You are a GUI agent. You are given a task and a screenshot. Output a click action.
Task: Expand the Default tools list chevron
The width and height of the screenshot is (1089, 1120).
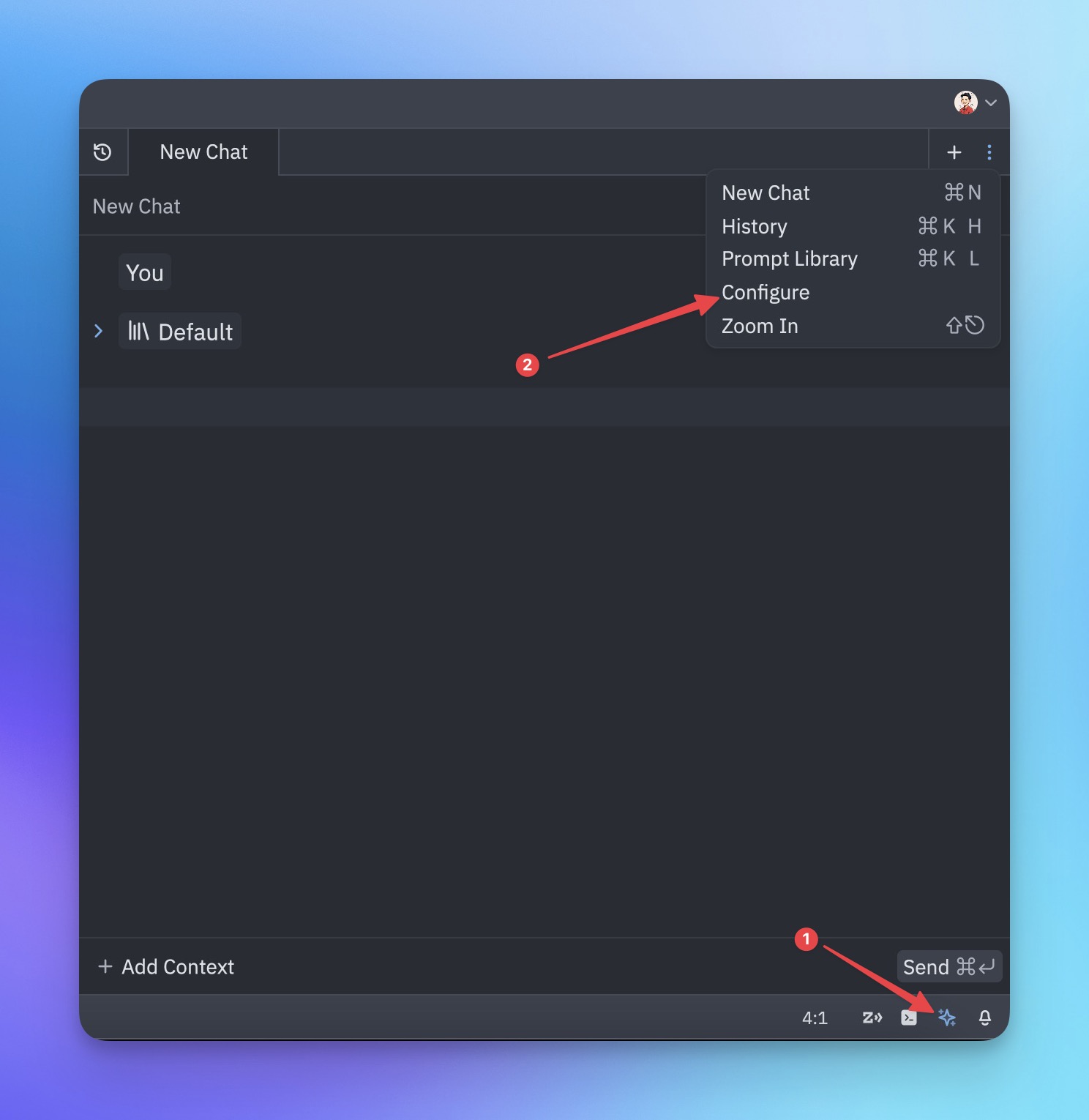click(x=99, y=331)
